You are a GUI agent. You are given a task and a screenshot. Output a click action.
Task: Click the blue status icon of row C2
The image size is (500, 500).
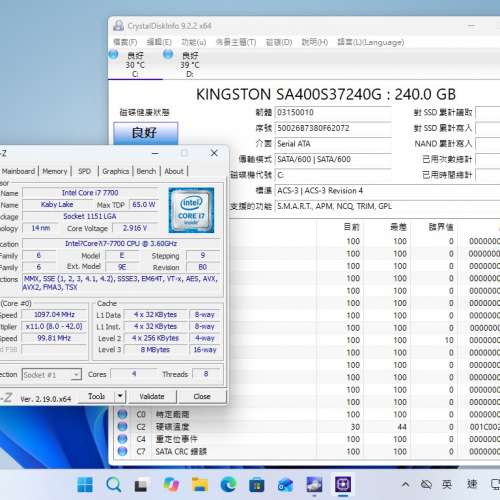tap(122, 427)
